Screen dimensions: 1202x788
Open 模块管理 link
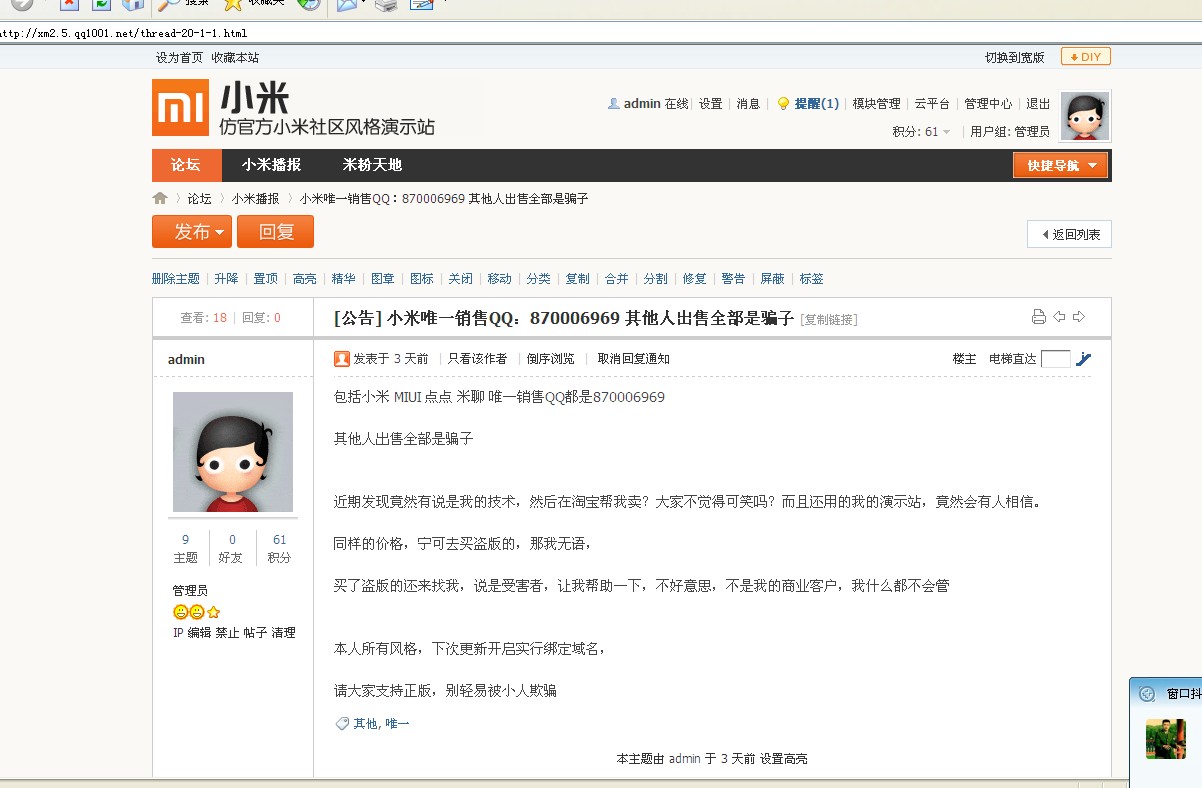[x=876, y=104]
